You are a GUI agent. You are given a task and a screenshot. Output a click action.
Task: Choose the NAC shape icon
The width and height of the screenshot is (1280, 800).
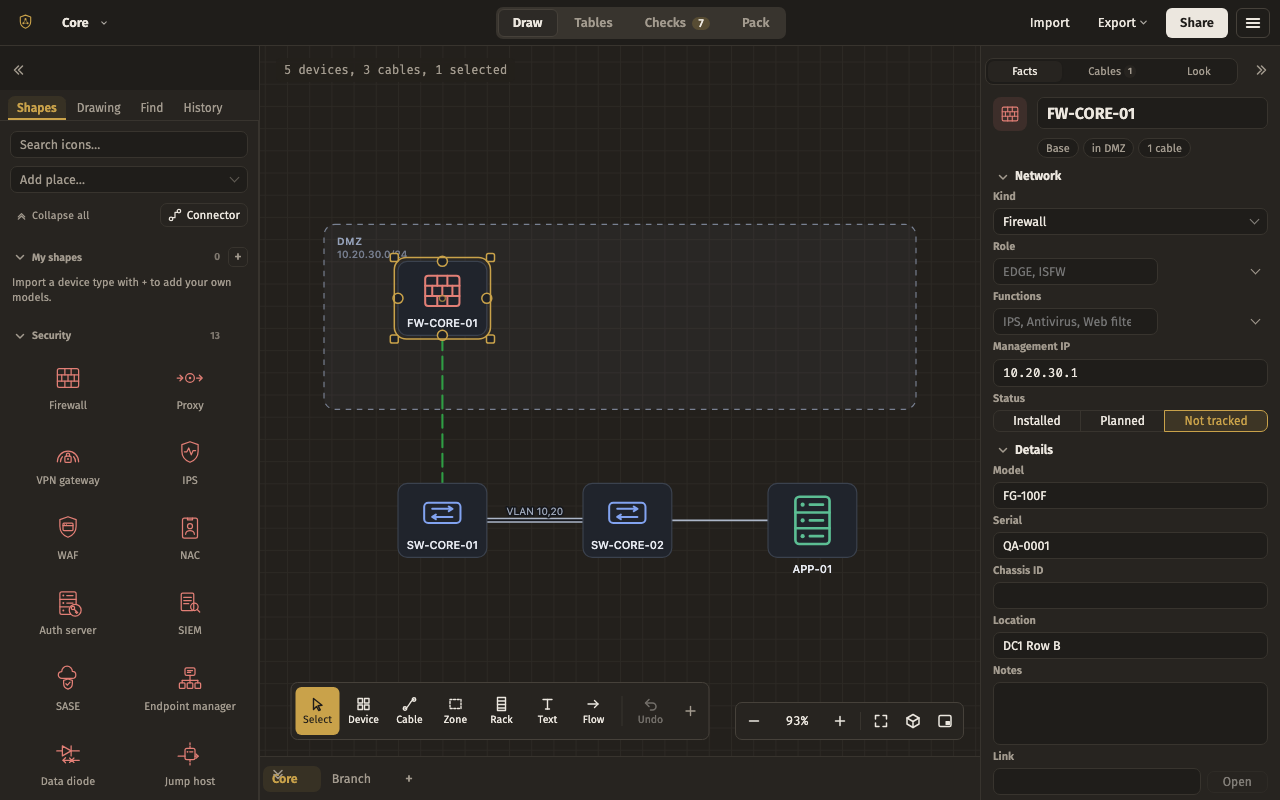[x=190, y=538]
